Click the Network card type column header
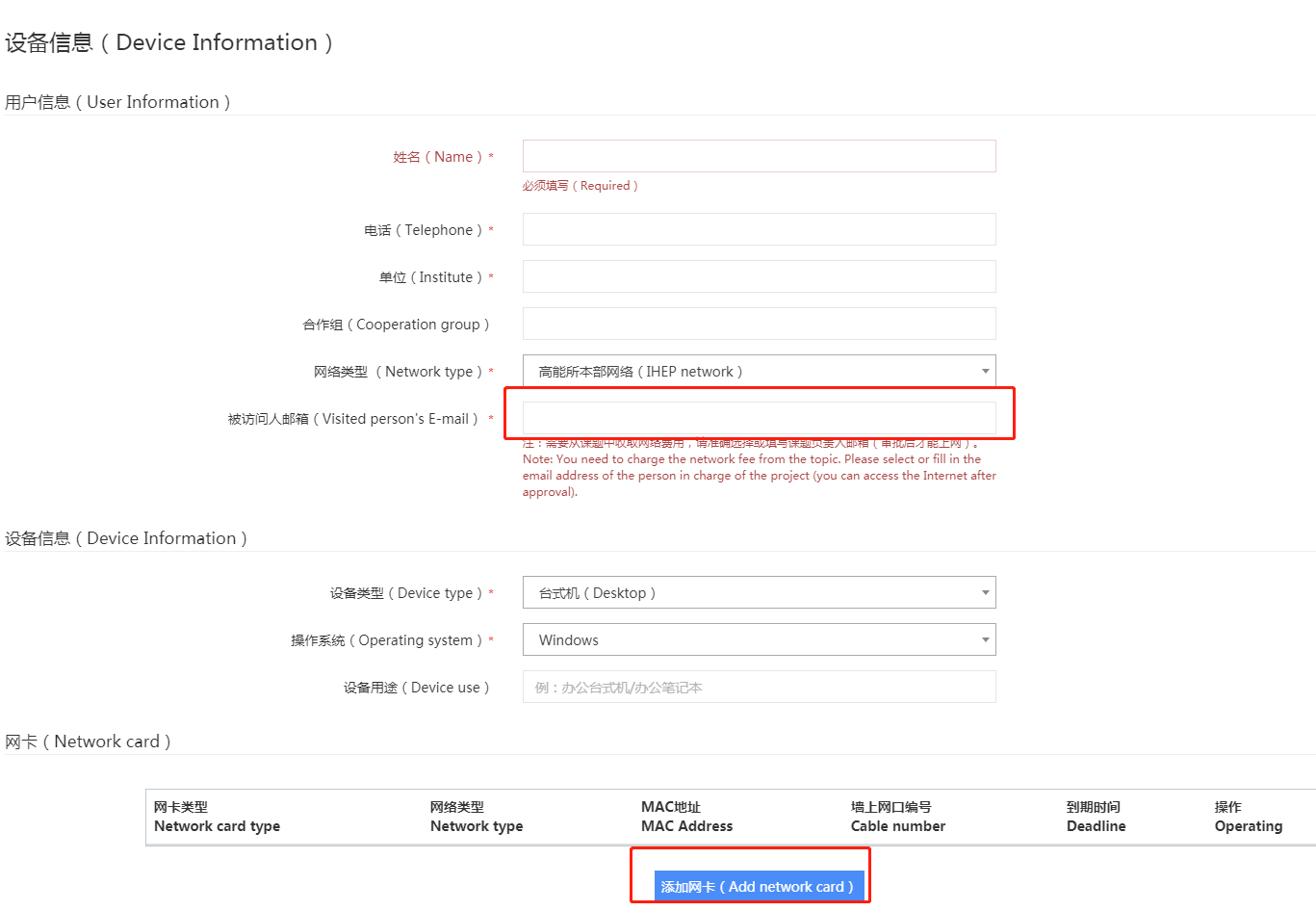Viewport: 1316px width, 911px height. pyautogui.click(x=217, y=817)
